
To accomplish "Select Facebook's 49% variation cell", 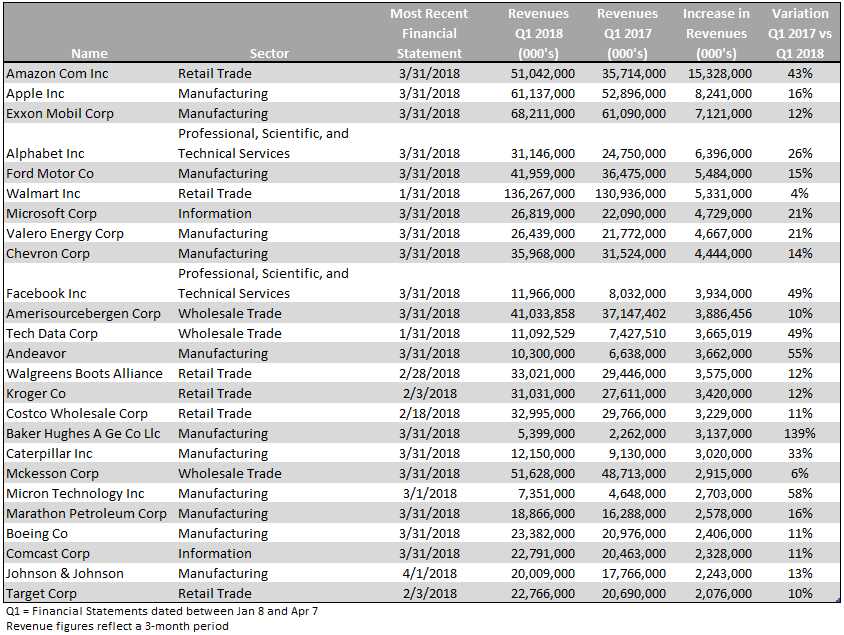I will pos(800,293).
